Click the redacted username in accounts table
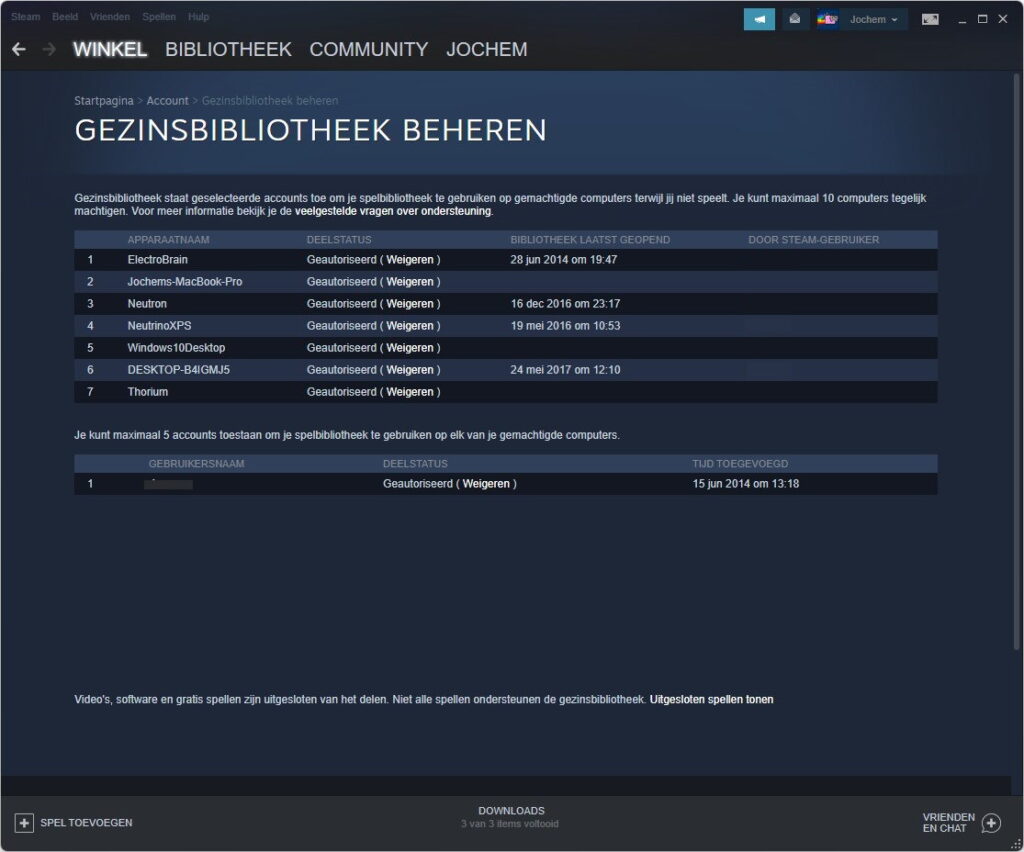Screen dimensions: 1024x852 pos(168,484)
